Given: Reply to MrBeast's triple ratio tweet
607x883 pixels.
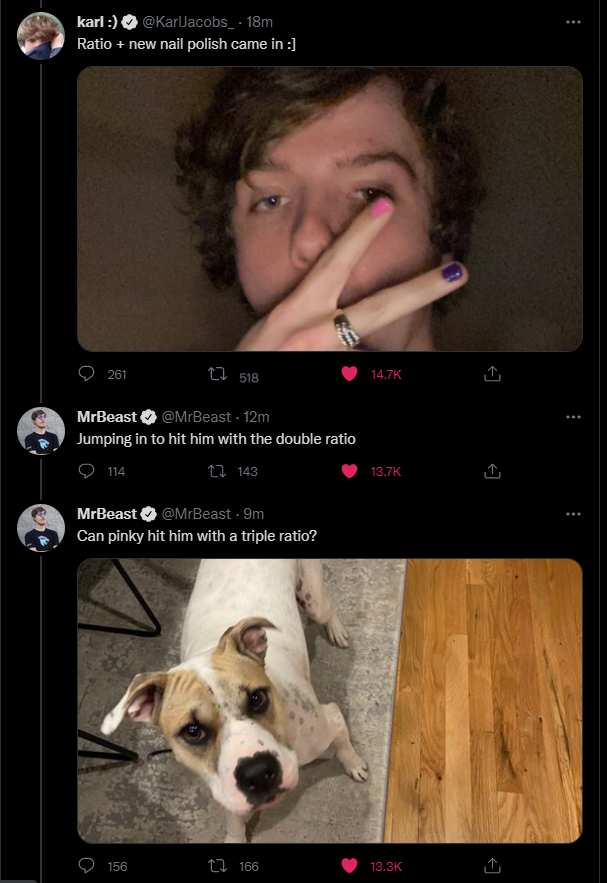Looking at the screenshot, I should [x=87, y=866].
